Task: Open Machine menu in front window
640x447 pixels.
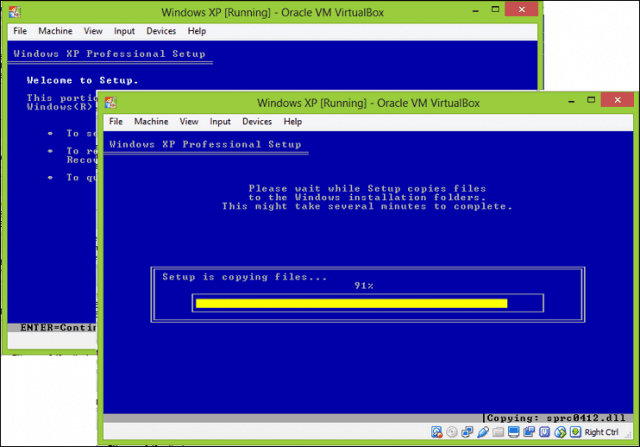Action: [151, 122]
